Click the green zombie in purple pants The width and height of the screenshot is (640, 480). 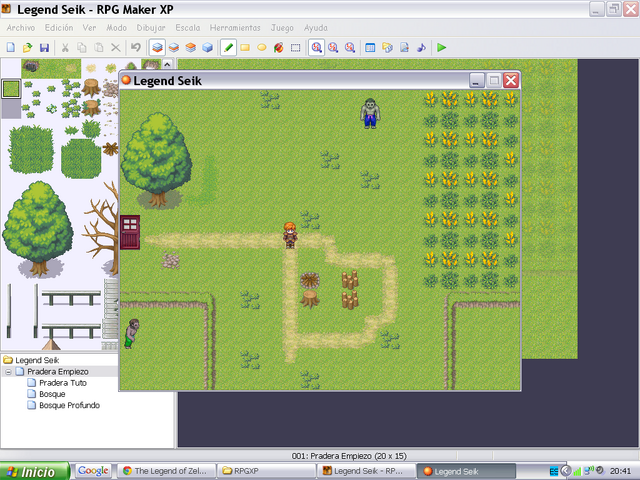click(370, 113)
